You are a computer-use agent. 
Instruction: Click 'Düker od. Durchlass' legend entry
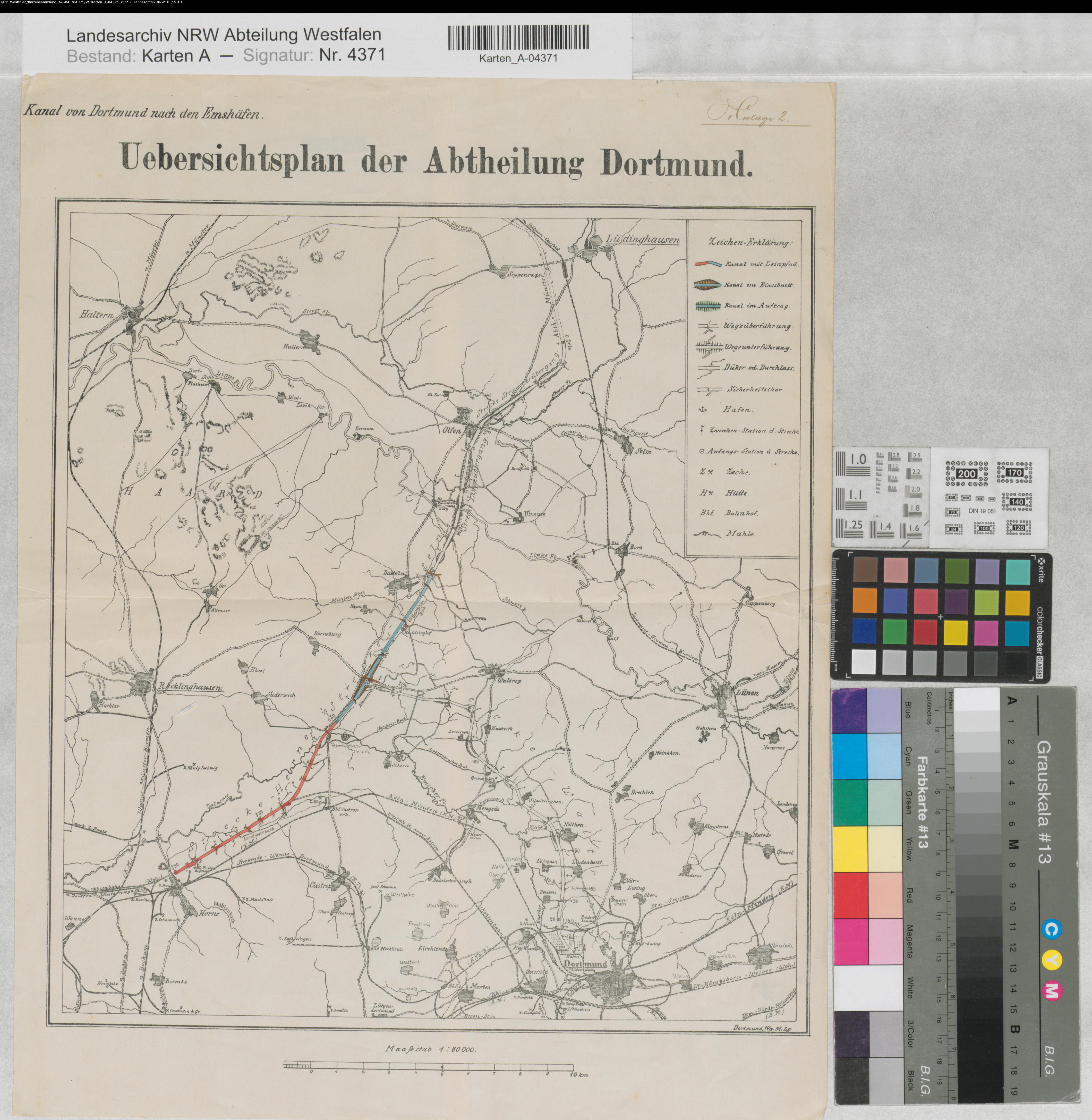click(x=759, y=368)
